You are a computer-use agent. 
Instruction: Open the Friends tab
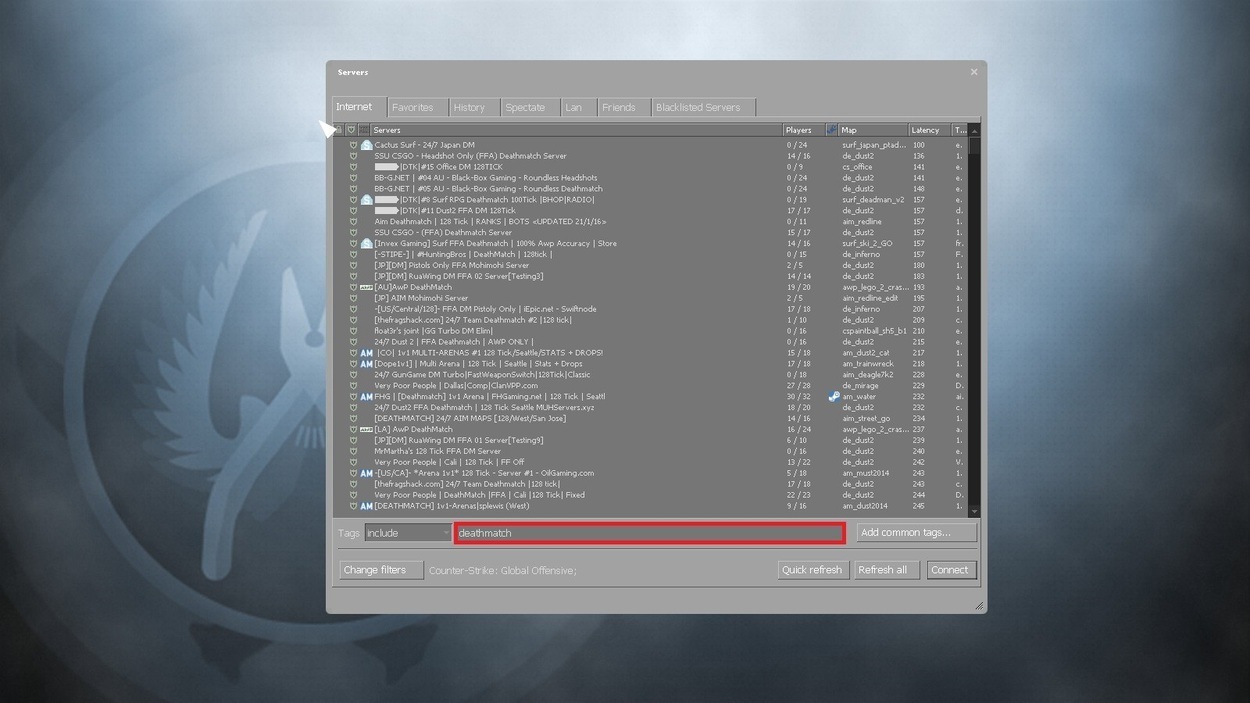pos(623,107)
